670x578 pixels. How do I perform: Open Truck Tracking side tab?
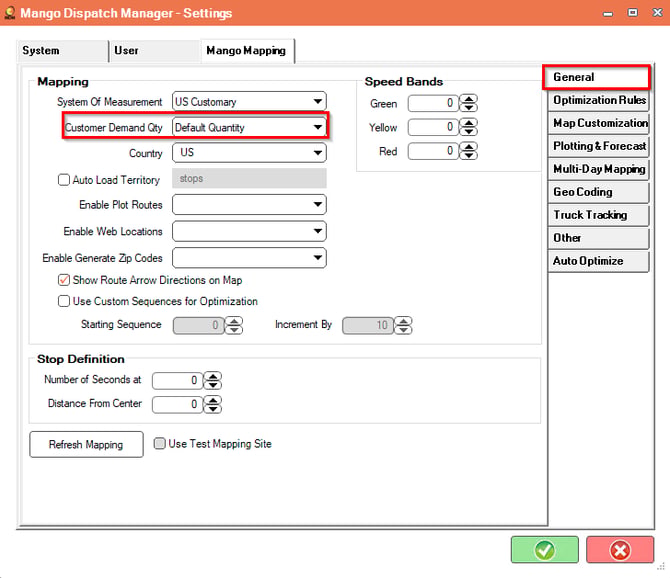pos(598,215)
